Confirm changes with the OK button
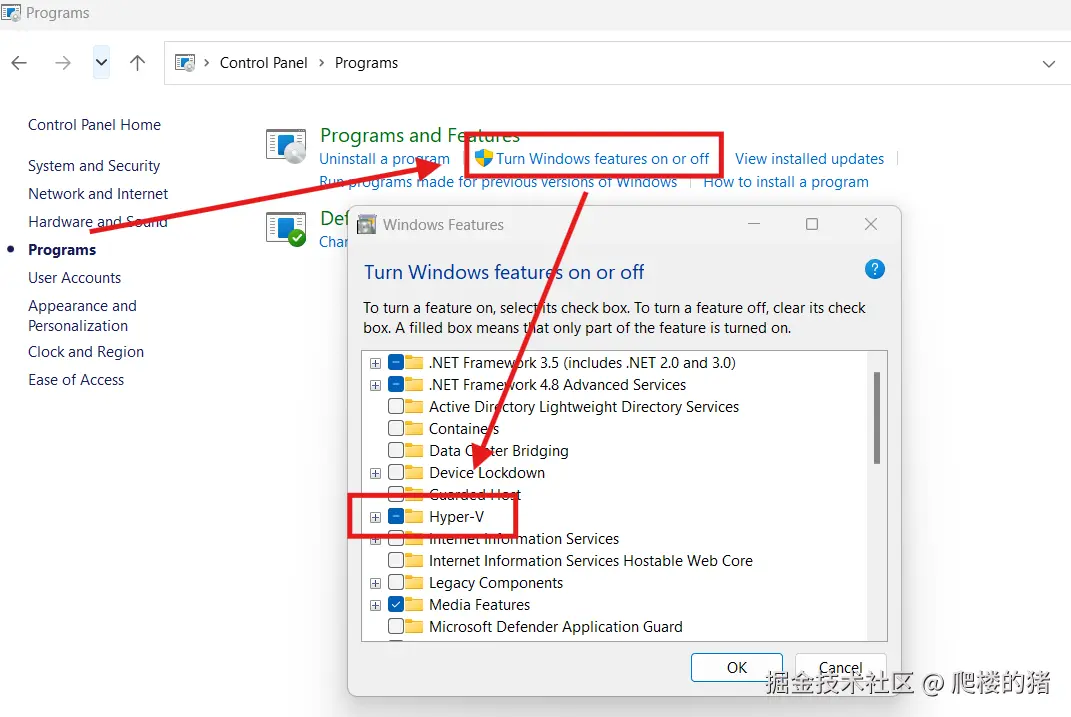Image resolution: width=1071 pixels, height=717 pixels. [x=736, y=667]
